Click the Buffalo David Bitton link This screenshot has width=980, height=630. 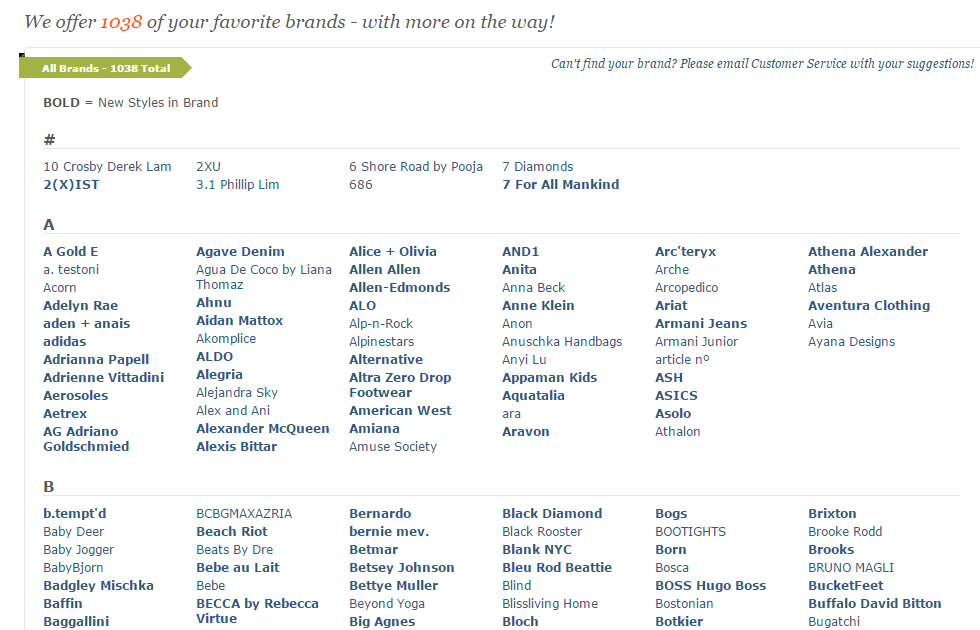point(874,604)
